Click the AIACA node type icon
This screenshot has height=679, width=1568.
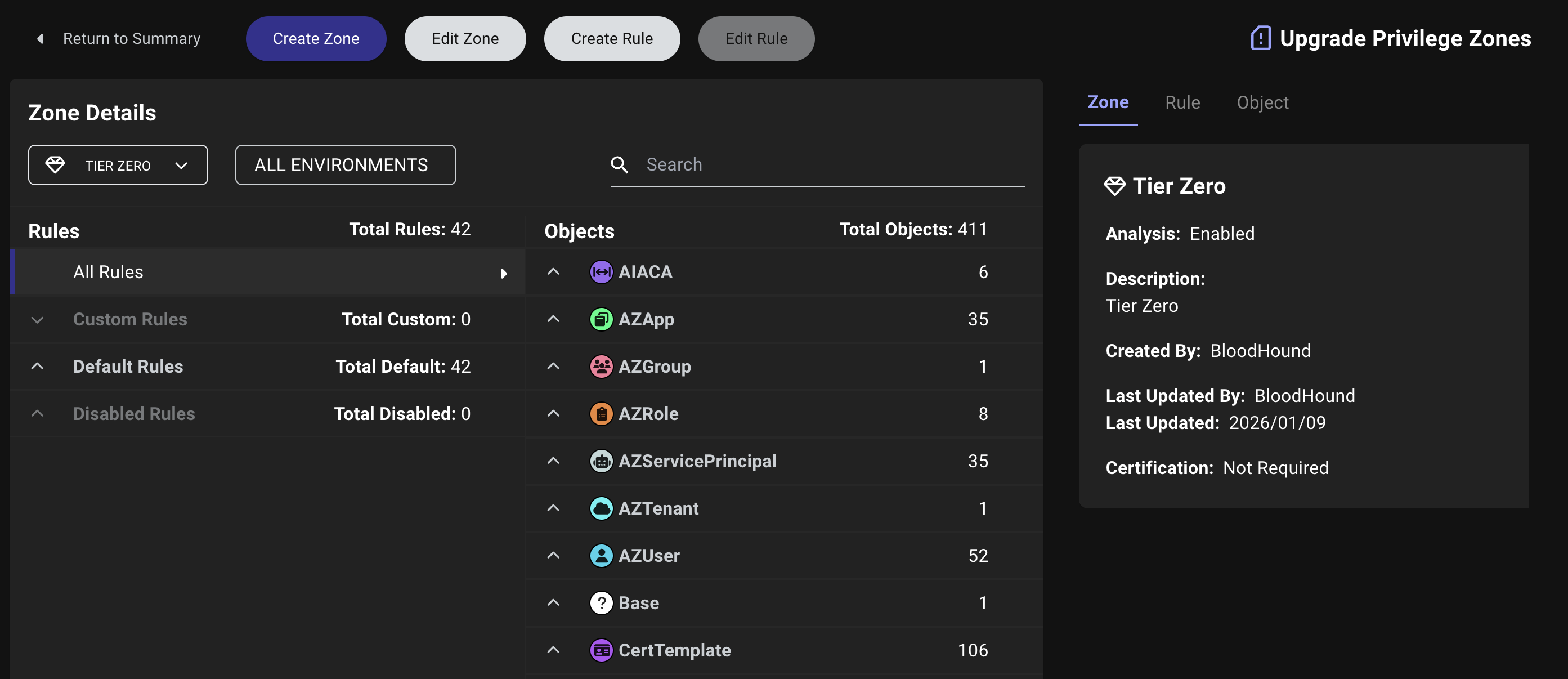(601, 271)
